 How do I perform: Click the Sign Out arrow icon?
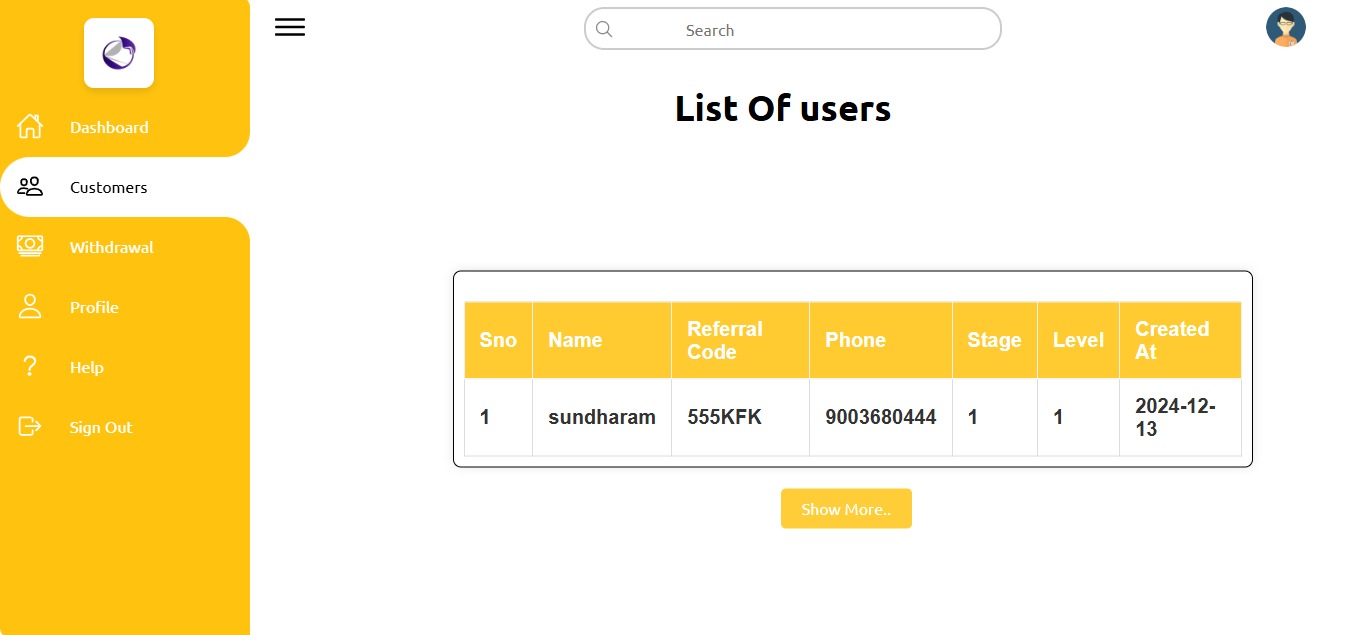(30, 427)
